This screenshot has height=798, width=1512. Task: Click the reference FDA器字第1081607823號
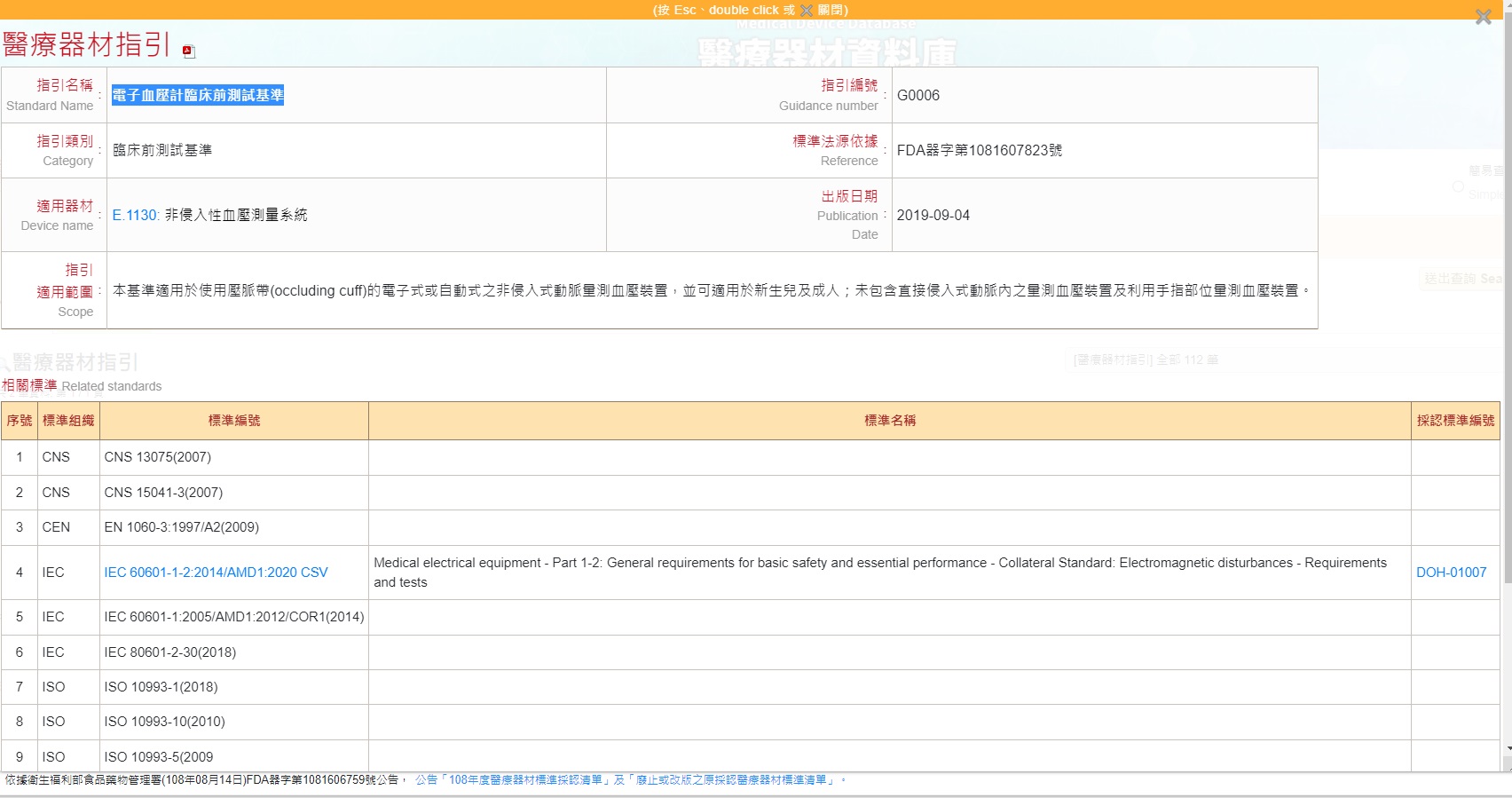click(979, 150)
